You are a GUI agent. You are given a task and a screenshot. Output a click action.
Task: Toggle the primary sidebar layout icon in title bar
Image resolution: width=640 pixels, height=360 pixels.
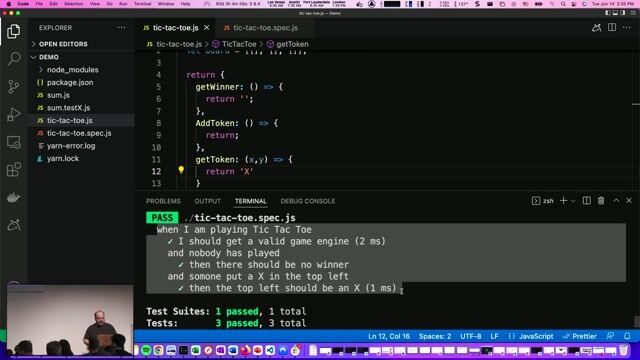pos(608,13)
